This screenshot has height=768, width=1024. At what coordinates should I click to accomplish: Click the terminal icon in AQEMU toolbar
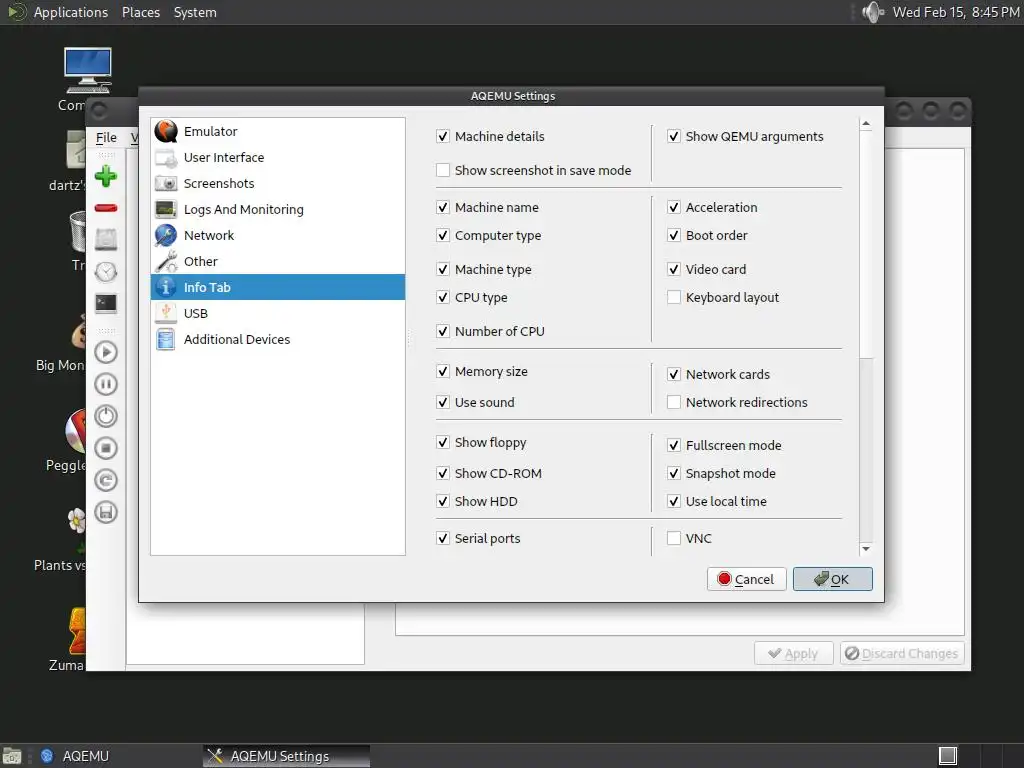click(x=106, y=304)
